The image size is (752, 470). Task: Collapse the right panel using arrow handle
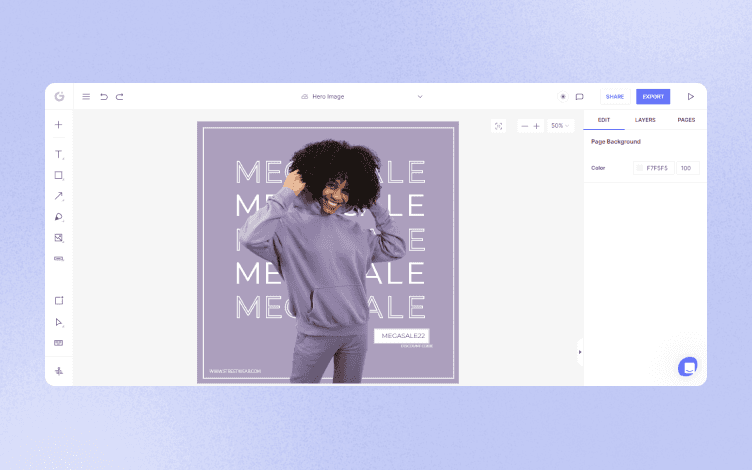coord(580,352)
